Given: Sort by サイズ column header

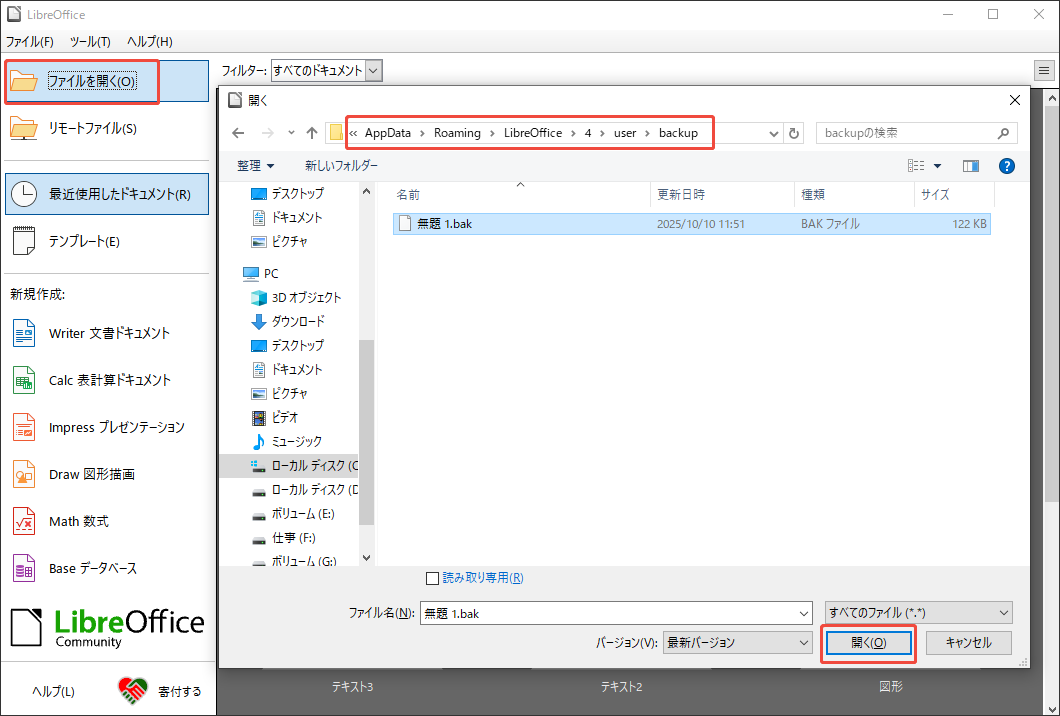Looking at the screenshot, I should [x=954, y=195].
